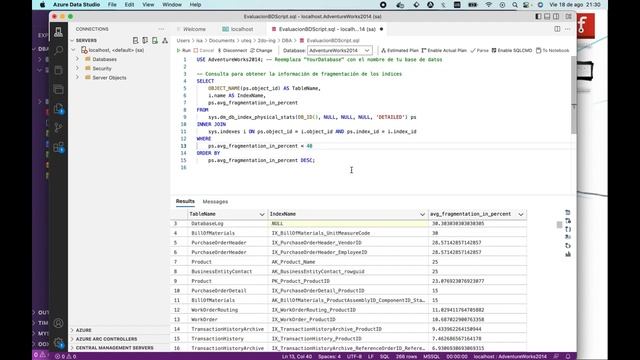
Task: Click the fourth Servers header icon
Action: click(165, 40)
